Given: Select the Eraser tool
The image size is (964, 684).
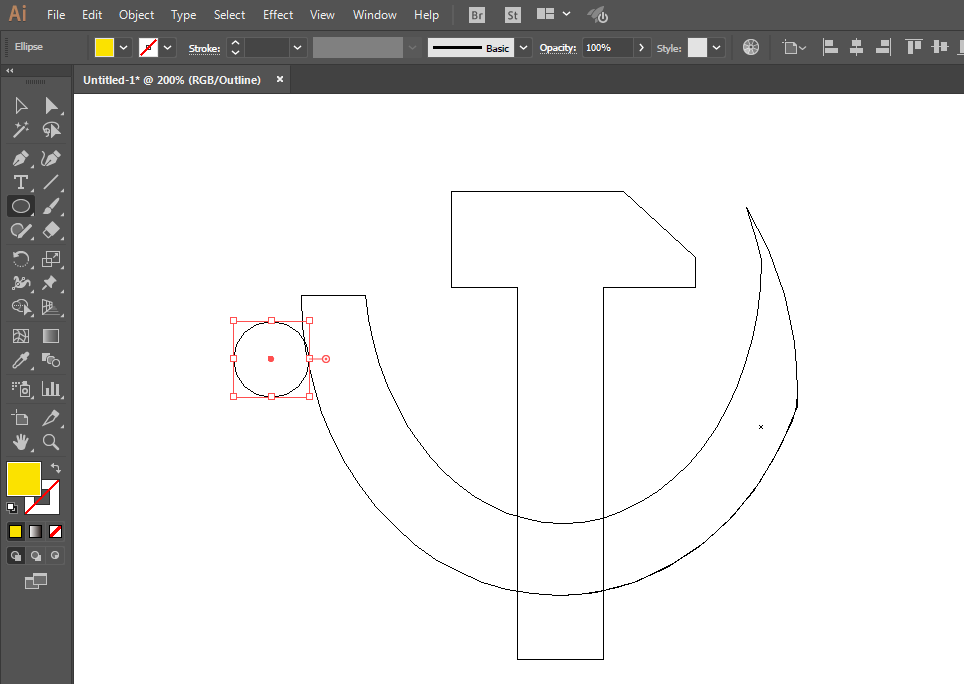Looking at the screenshot, I should (51, 230).
